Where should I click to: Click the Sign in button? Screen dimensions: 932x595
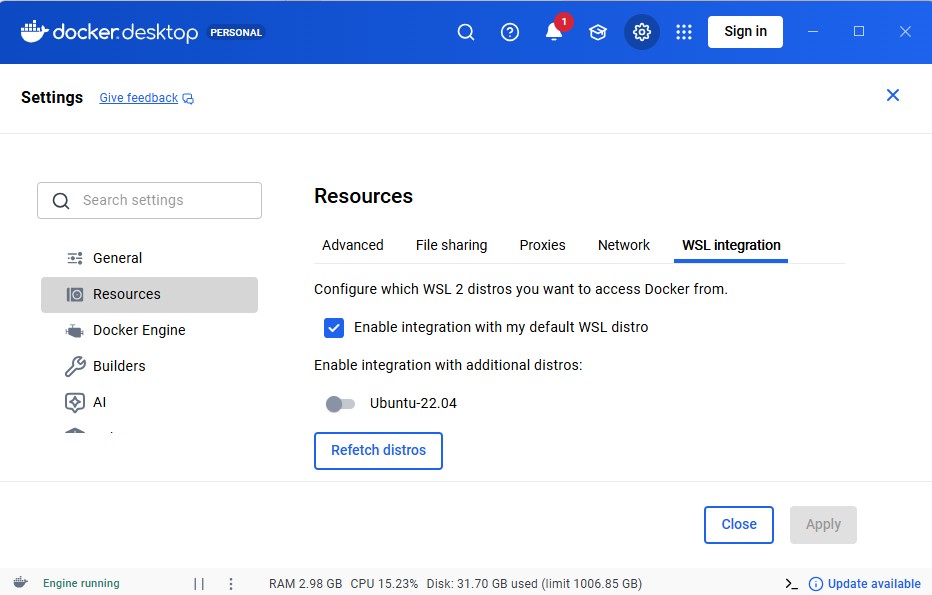[745, 32]
